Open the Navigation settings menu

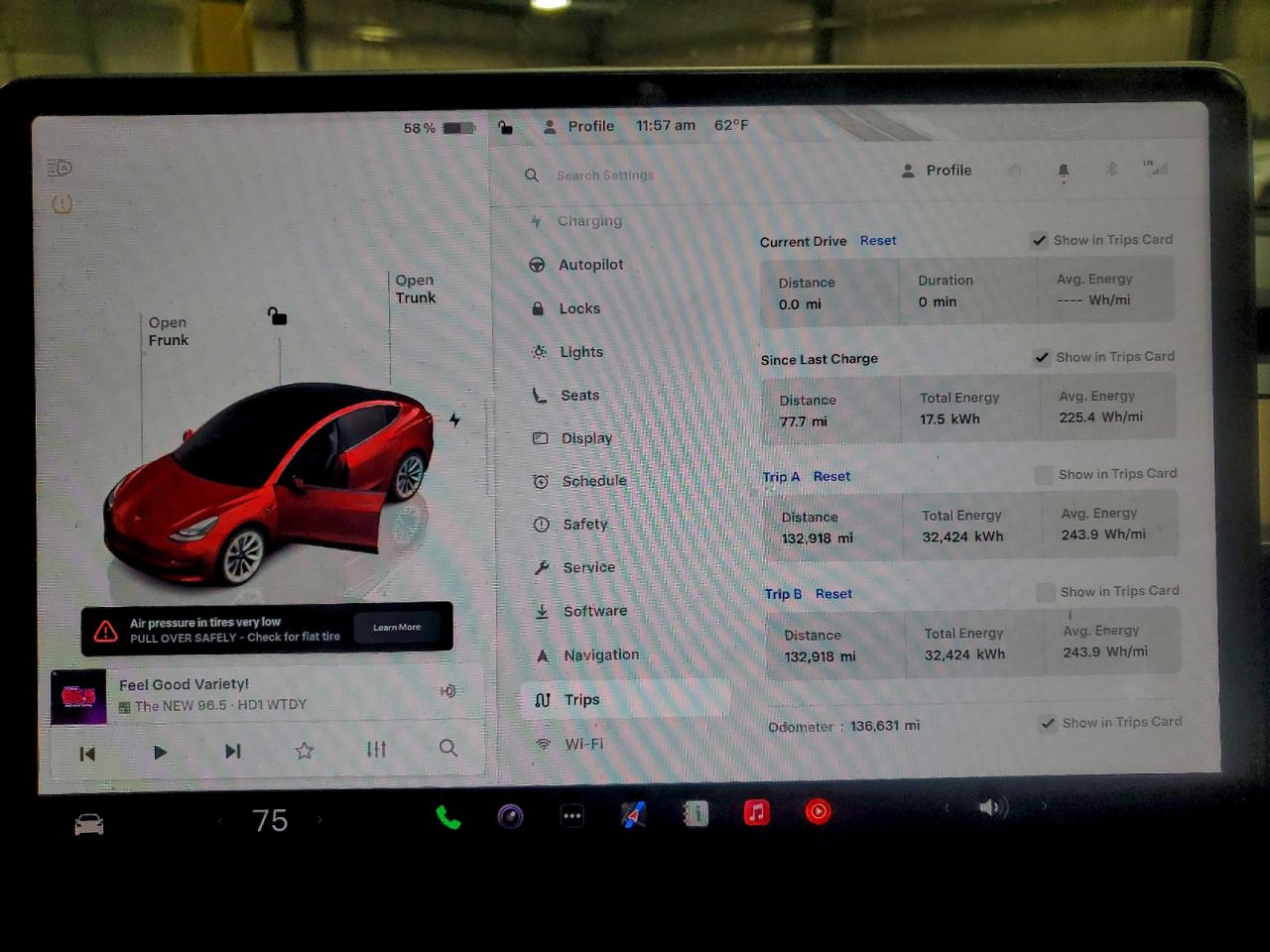pos(587,654)
